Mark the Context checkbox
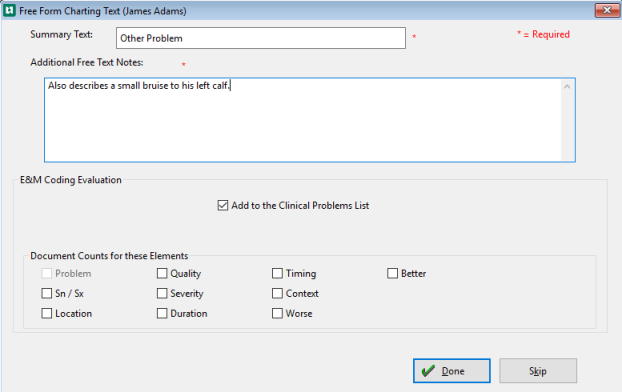 click(277, 293)
